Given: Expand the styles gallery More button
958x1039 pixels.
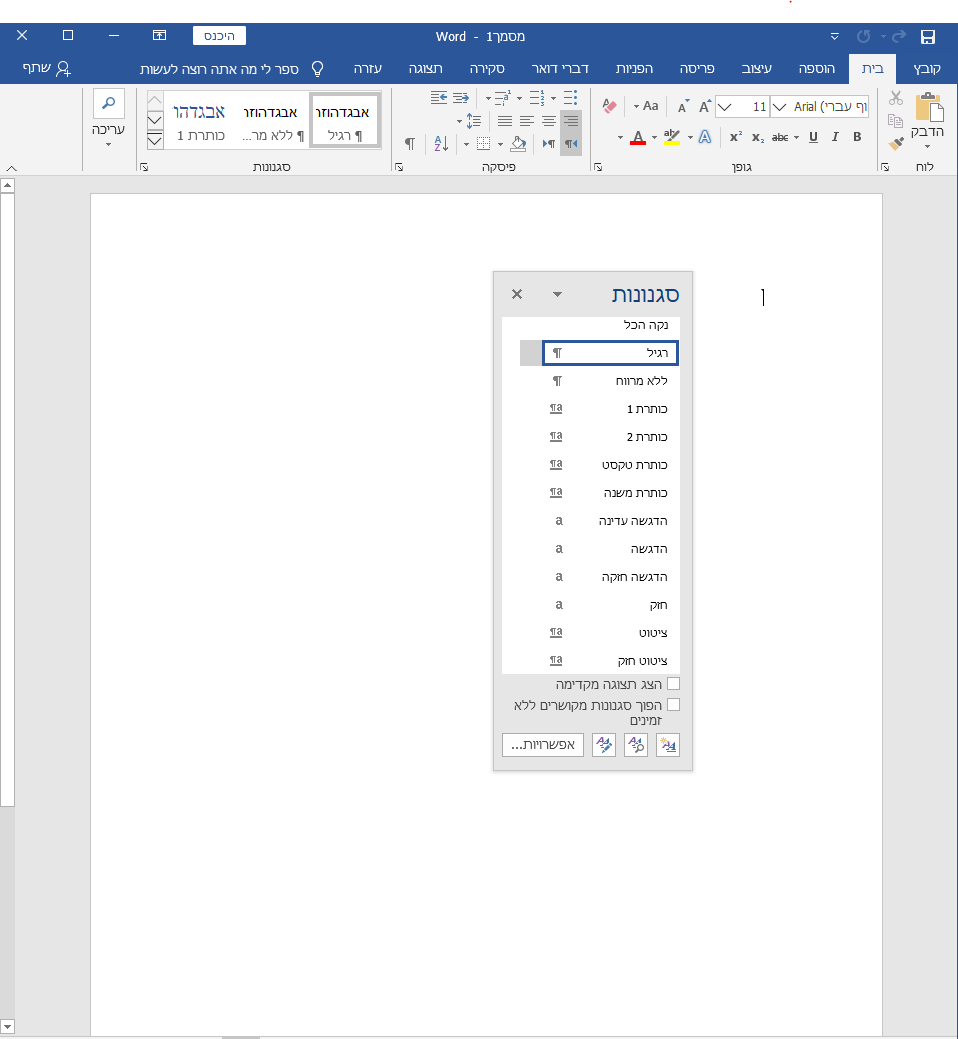Looking at the screenshot, I should click(x=154, y=140).
